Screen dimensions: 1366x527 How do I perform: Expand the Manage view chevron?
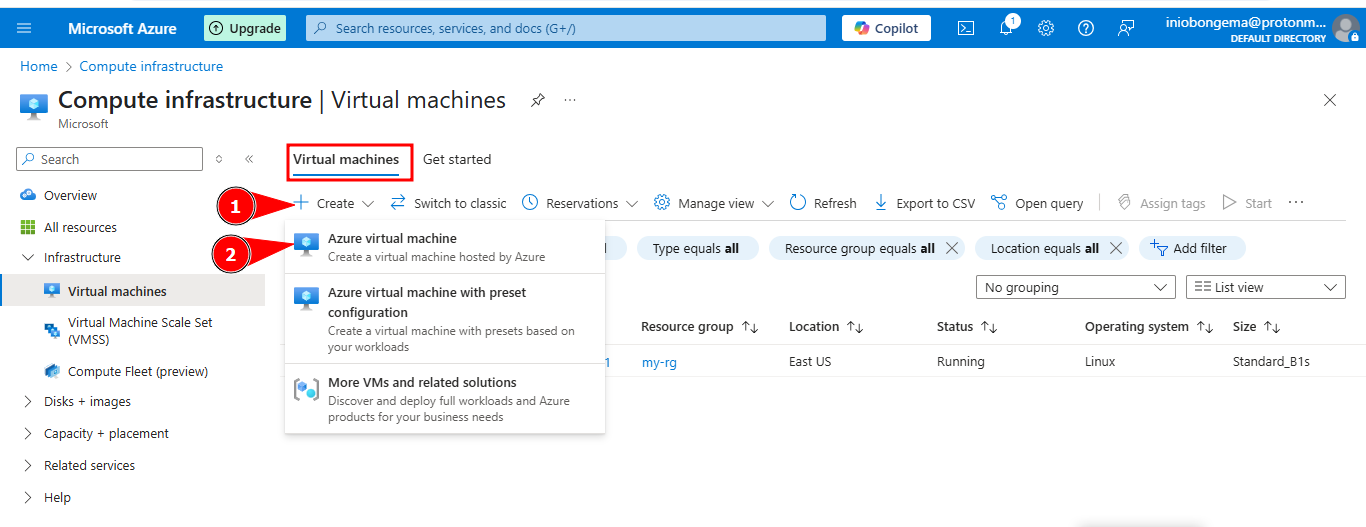point(768,203)
